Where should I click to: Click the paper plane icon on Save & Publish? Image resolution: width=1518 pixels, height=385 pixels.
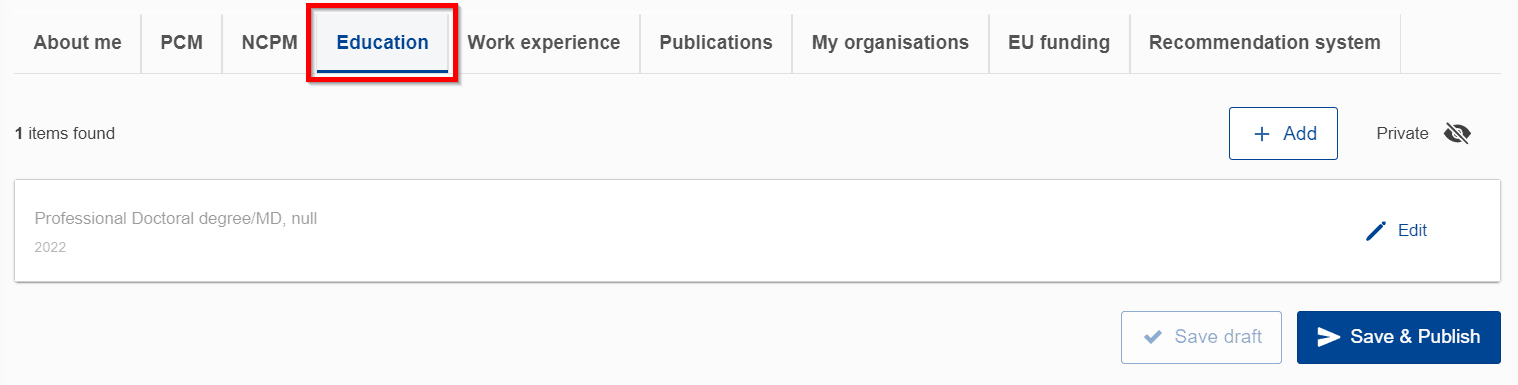(1328, 337)
